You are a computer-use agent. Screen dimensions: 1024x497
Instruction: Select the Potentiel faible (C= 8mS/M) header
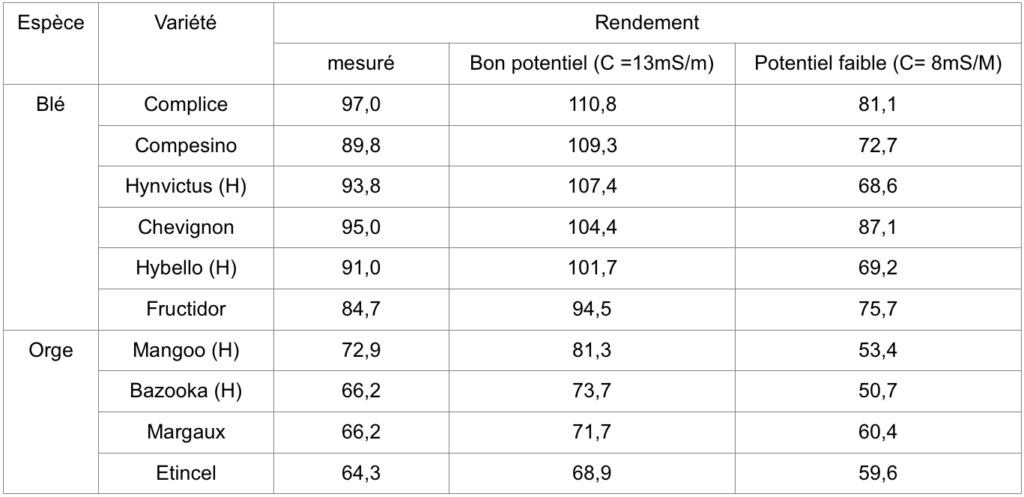878,64
